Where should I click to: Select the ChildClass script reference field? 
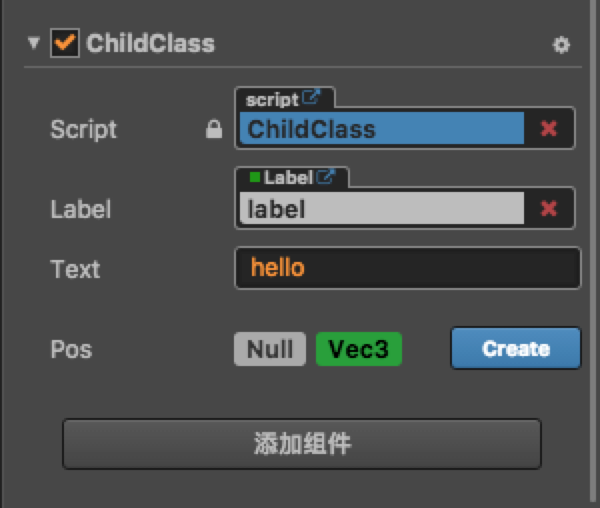(x=382, y=129)
